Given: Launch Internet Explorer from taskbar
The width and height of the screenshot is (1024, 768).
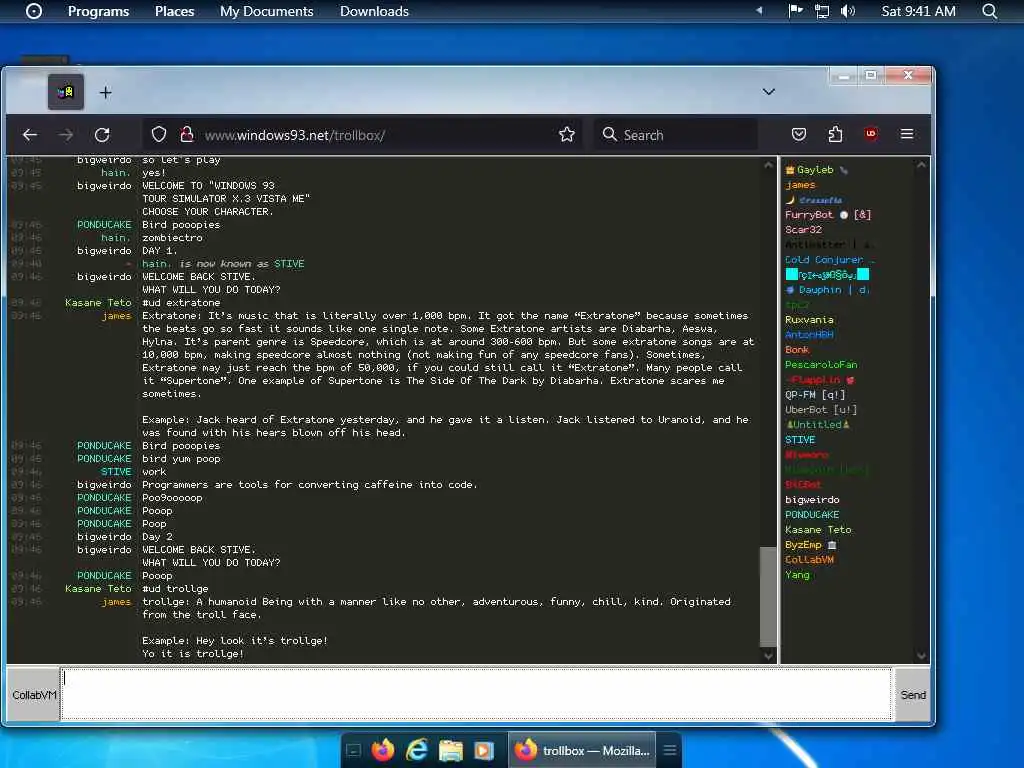Looking at the screenshot, I should coord(417,750).
